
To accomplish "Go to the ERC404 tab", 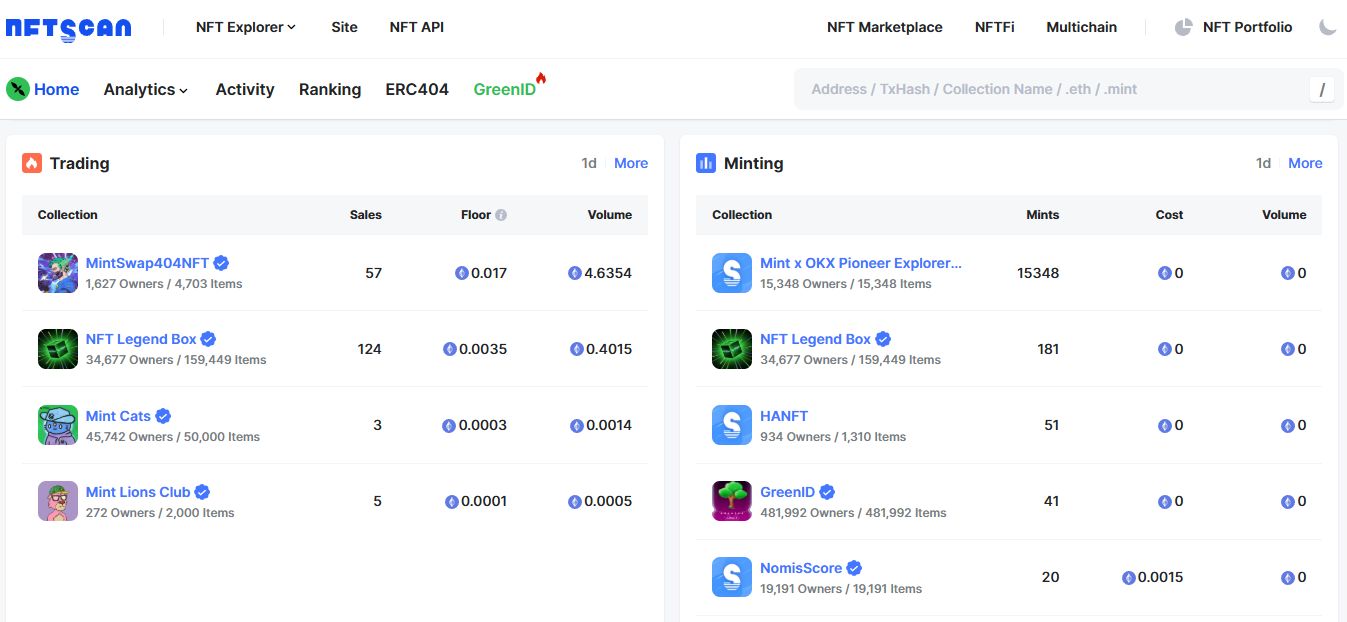I will [x=417, y=89].
